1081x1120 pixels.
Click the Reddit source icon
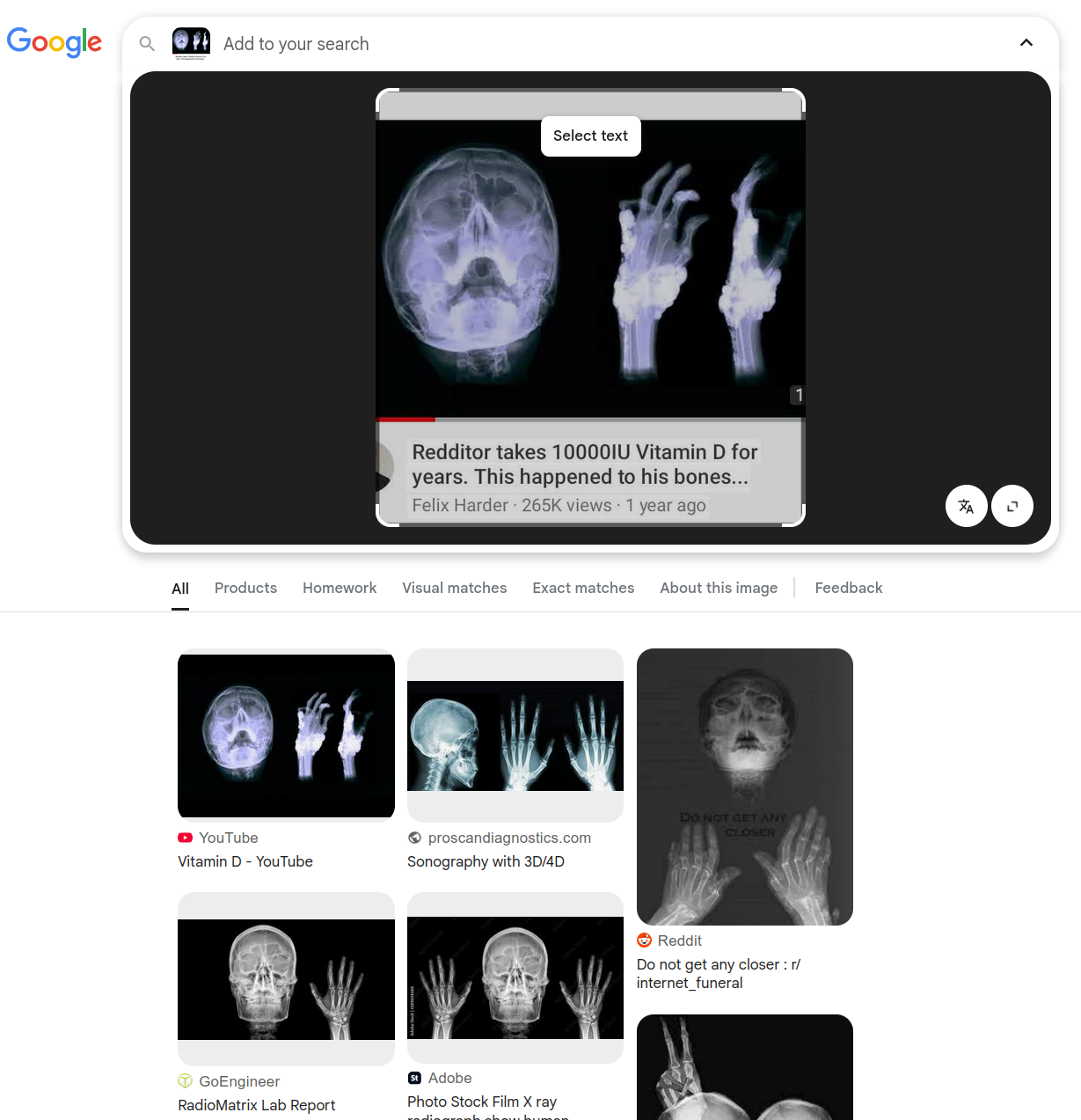644,941
